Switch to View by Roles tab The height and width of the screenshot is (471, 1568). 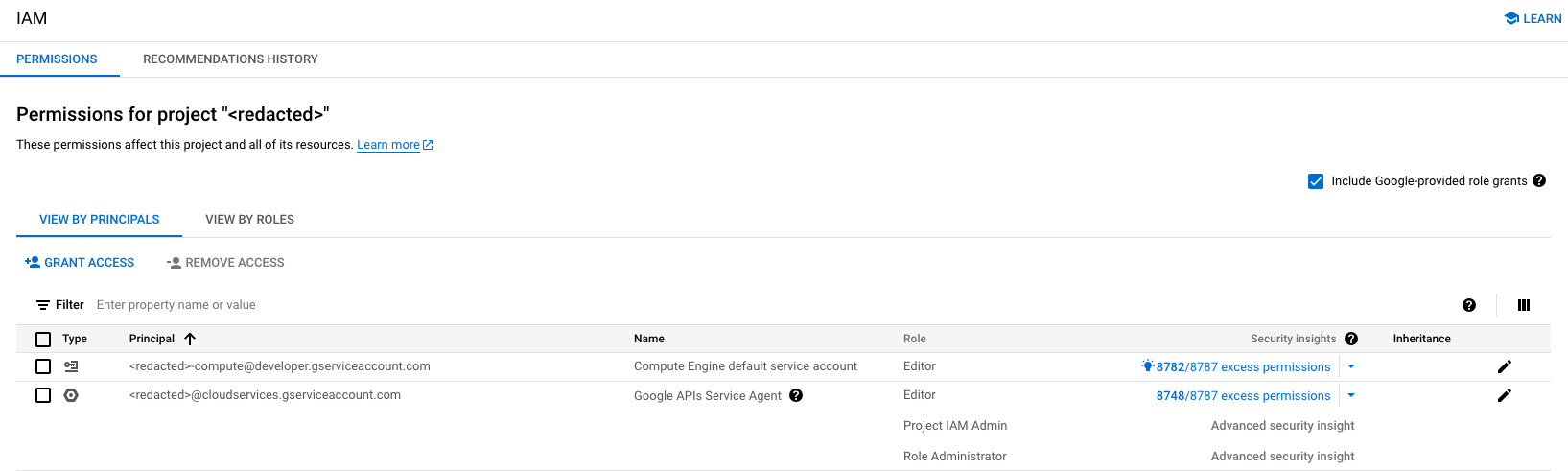[249, 220]
